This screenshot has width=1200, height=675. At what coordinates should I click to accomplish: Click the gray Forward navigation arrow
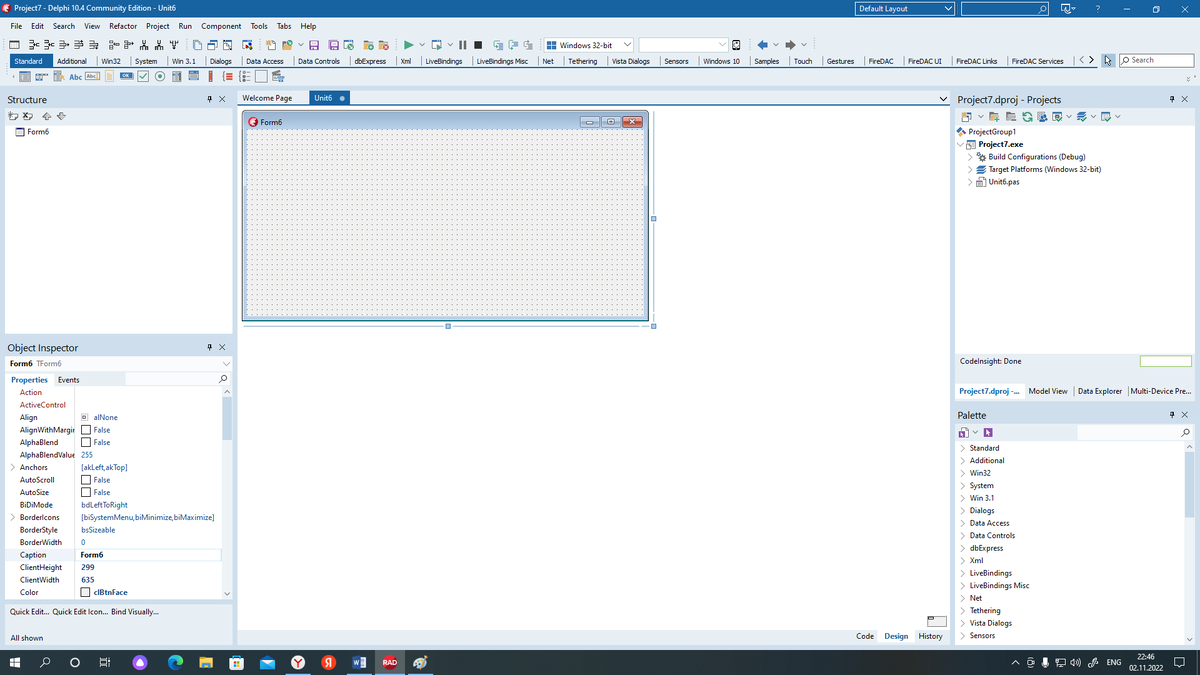pyautogui.click(x=790, y=45)
